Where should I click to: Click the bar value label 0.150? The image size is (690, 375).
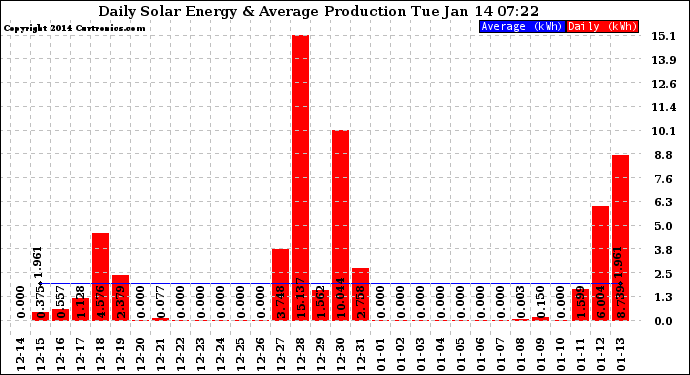540,302
